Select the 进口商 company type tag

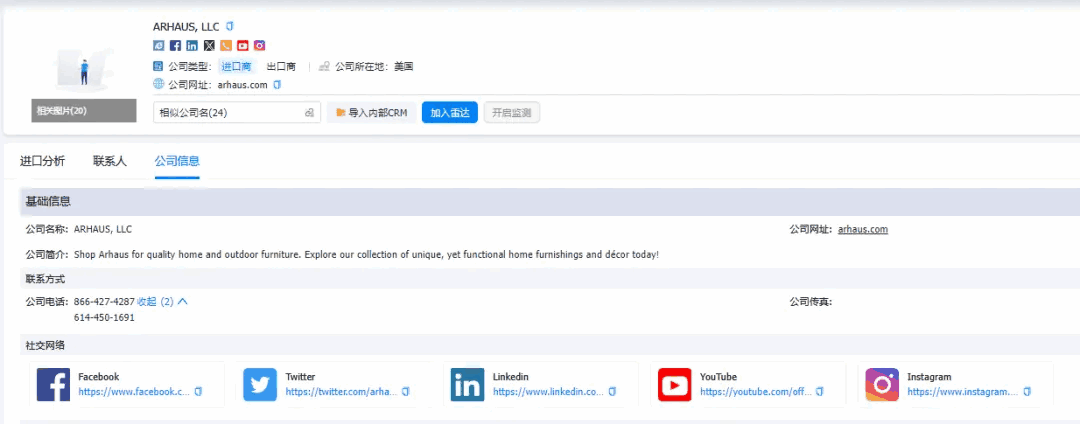[238, 66]
